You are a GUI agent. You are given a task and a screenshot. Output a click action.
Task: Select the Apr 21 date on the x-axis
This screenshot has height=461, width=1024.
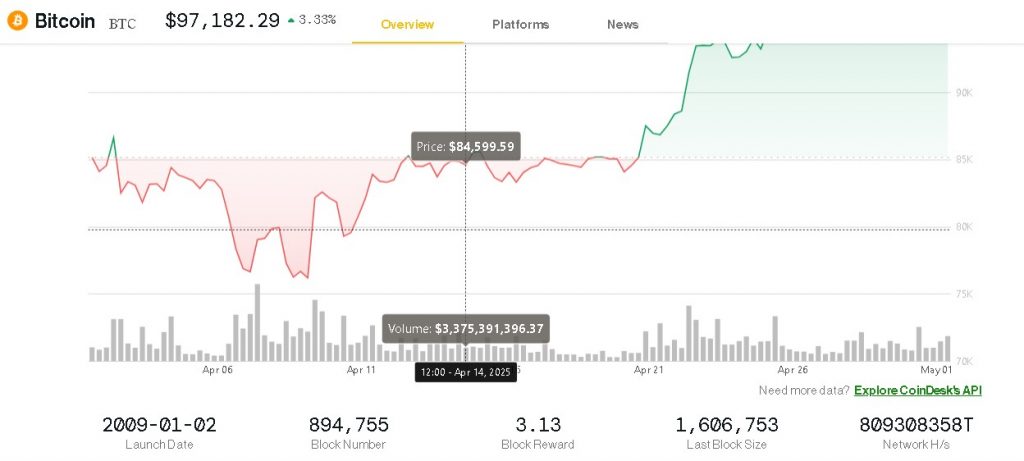point(649,370)
